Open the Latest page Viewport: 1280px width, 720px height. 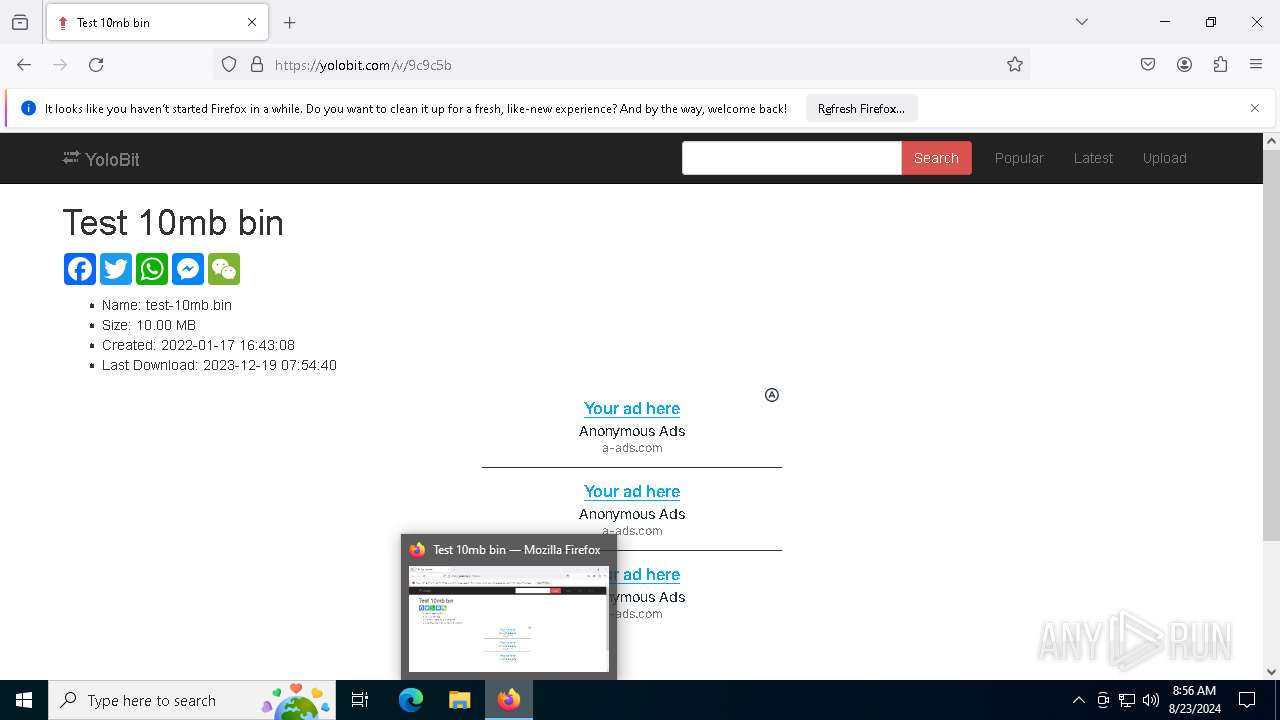click(1093, 158)
